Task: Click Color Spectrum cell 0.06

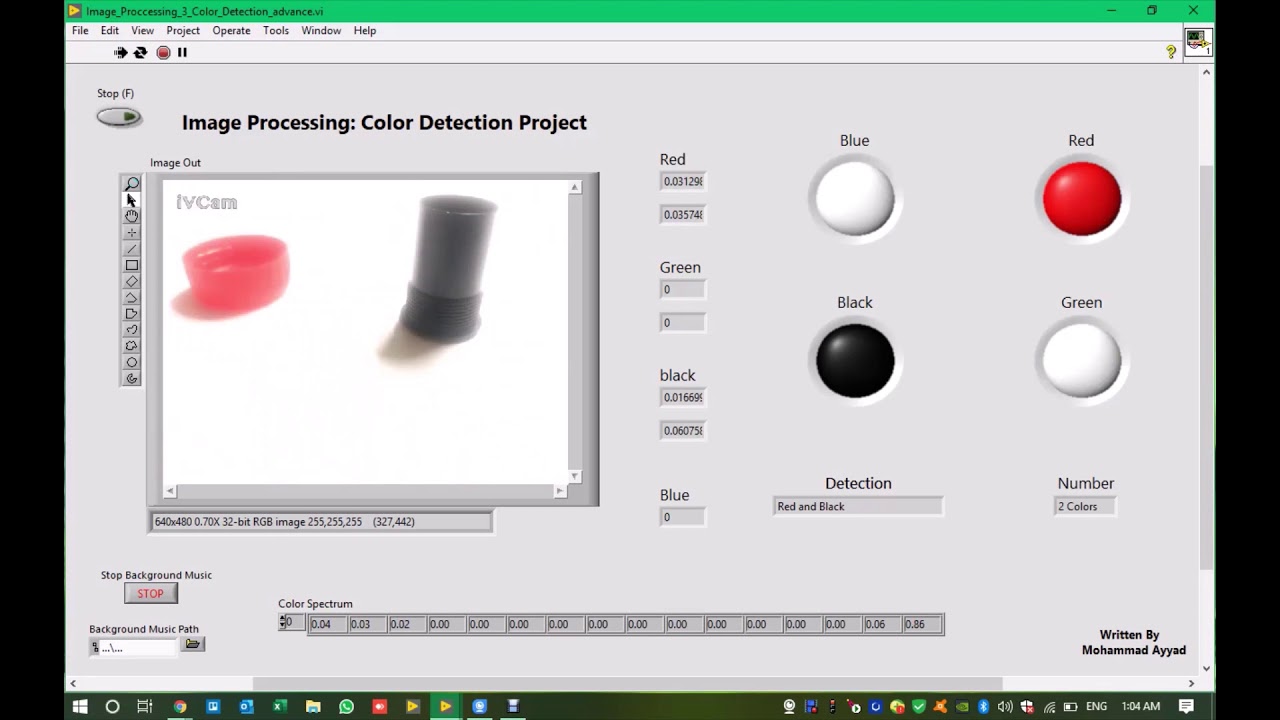Action: point(883,624)
